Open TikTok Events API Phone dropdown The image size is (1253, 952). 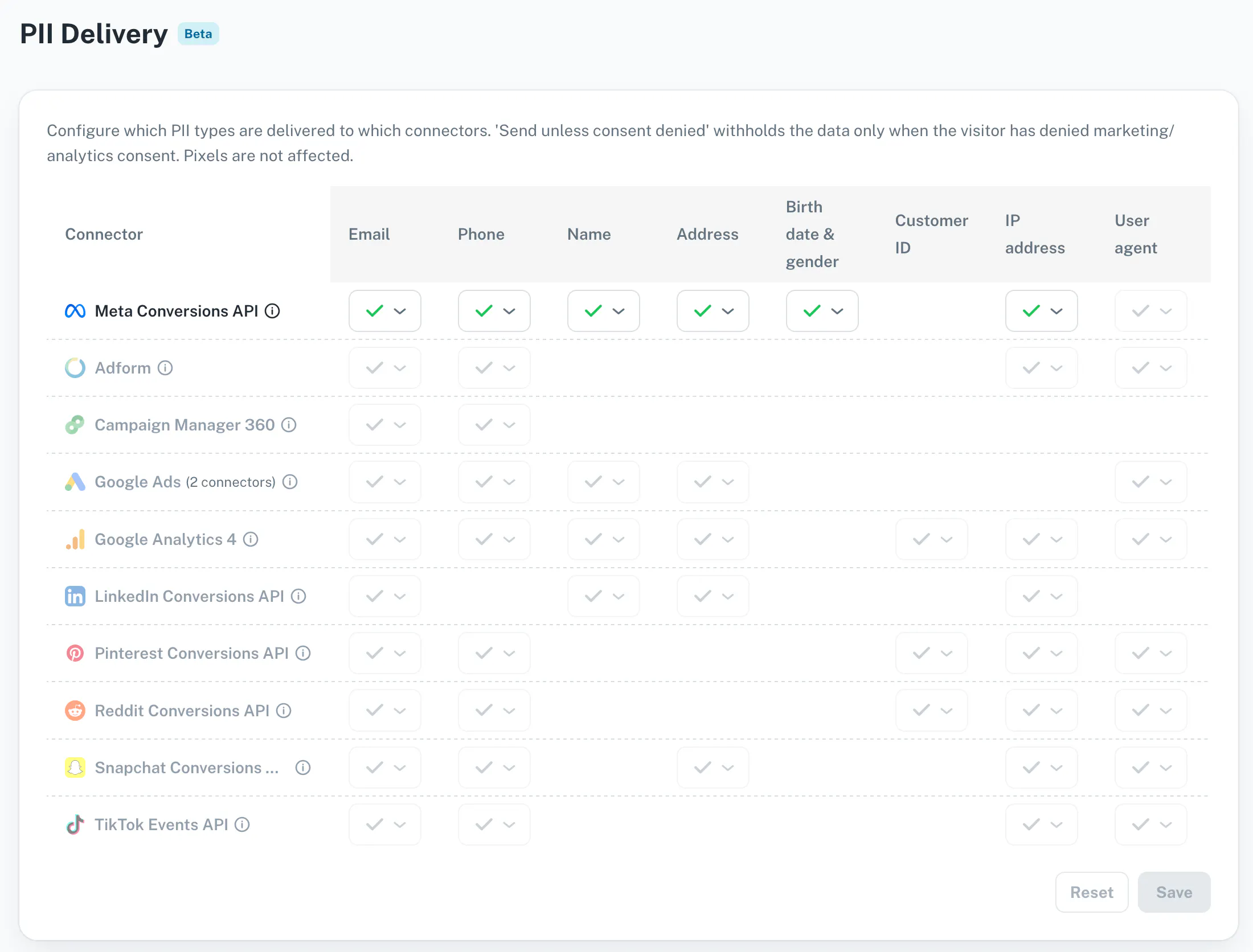[494, 824]
